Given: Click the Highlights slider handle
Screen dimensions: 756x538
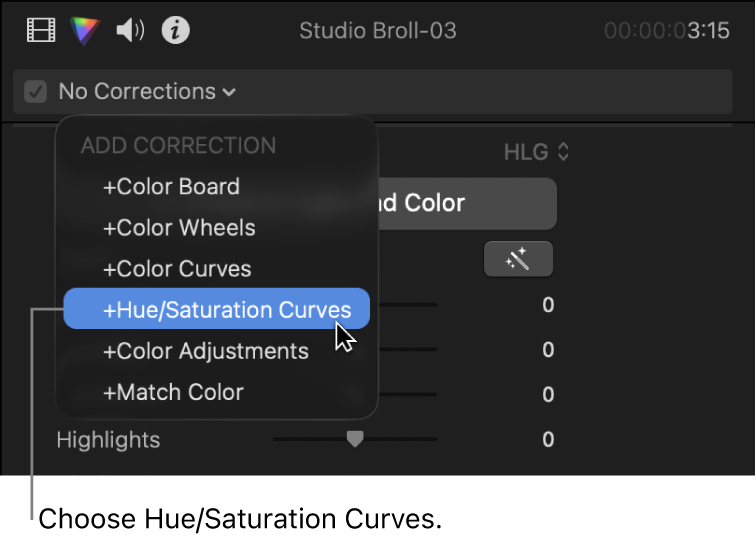Looking at the screenshot, I should pos(355,439).
